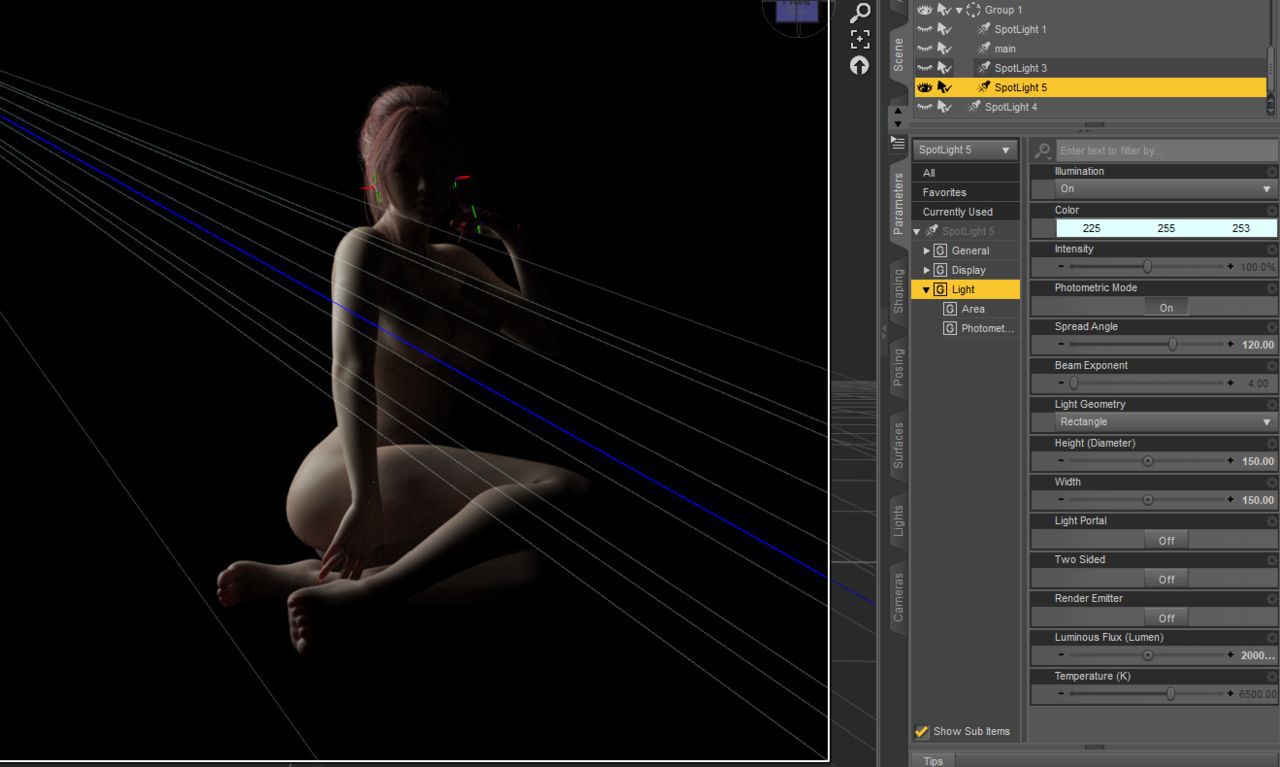This screenshot has width=1280, height=767.
Task: Uncheck Show Sub Items checkbox
Action: [922, 731]
